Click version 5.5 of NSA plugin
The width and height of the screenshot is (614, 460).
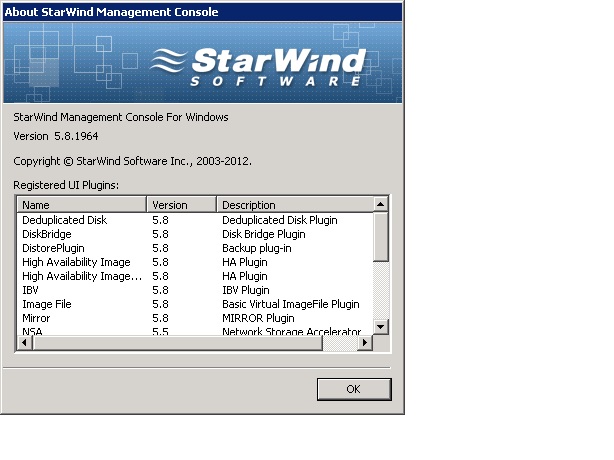(160, 332)
